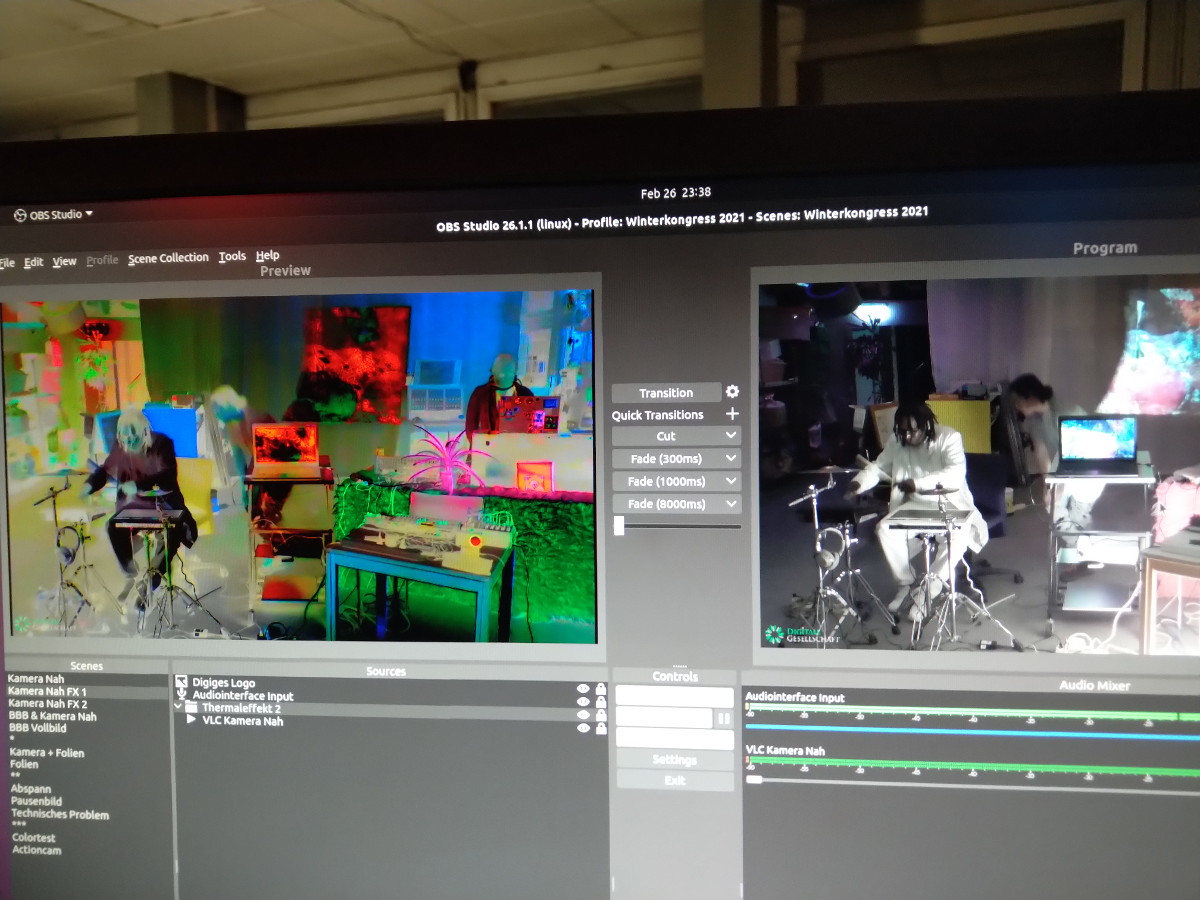Add a quick transition with plus icon

click(x=732, y=414)
